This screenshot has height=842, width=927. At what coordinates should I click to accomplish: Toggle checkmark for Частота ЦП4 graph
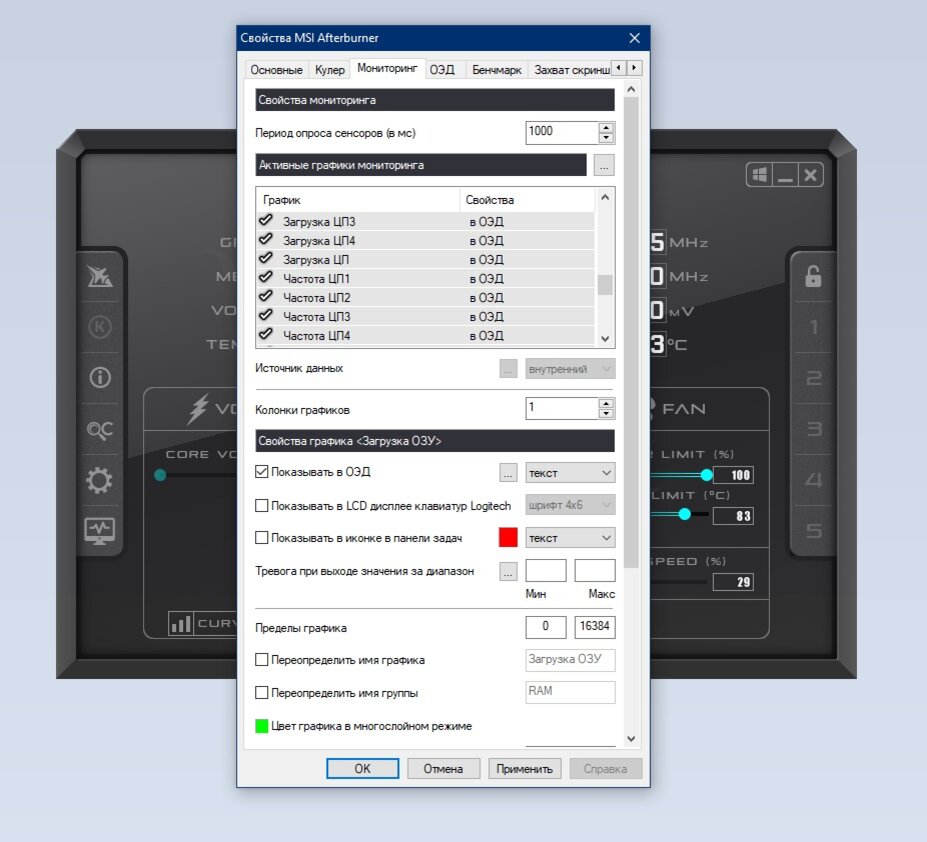(266, 334)
